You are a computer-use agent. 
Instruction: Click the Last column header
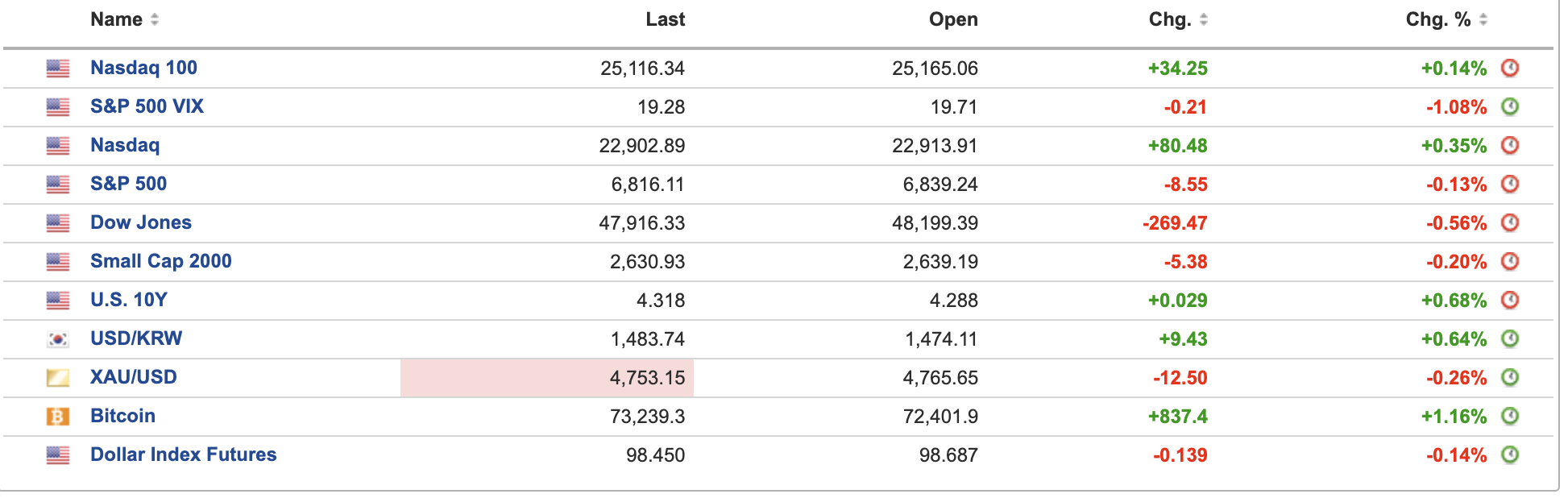(665, 19)
